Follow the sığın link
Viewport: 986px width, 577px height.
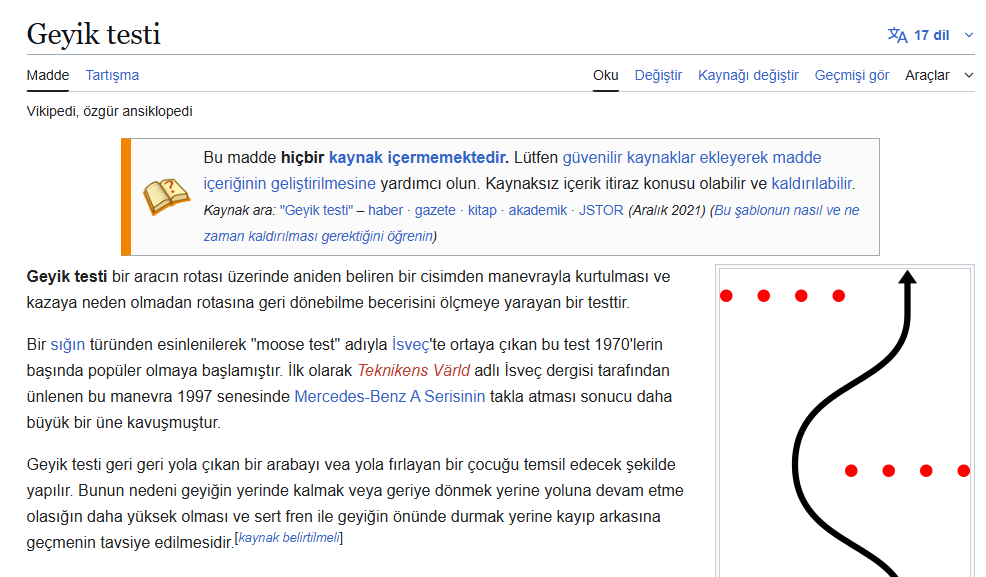coord(68,344)
